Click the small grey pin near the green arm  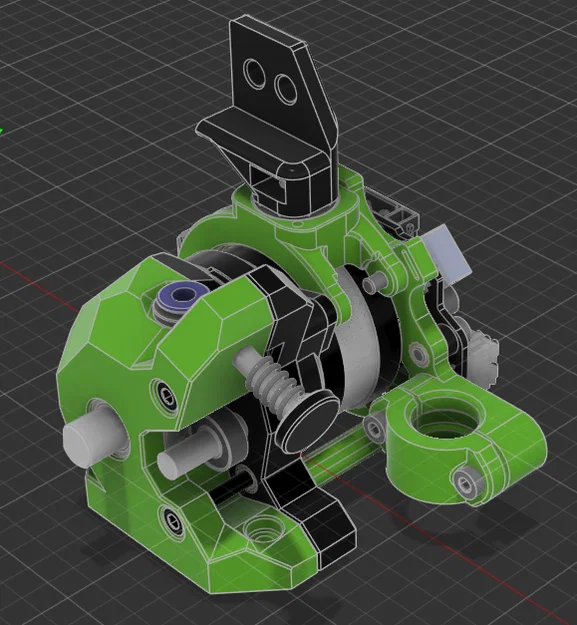point(375,283)
